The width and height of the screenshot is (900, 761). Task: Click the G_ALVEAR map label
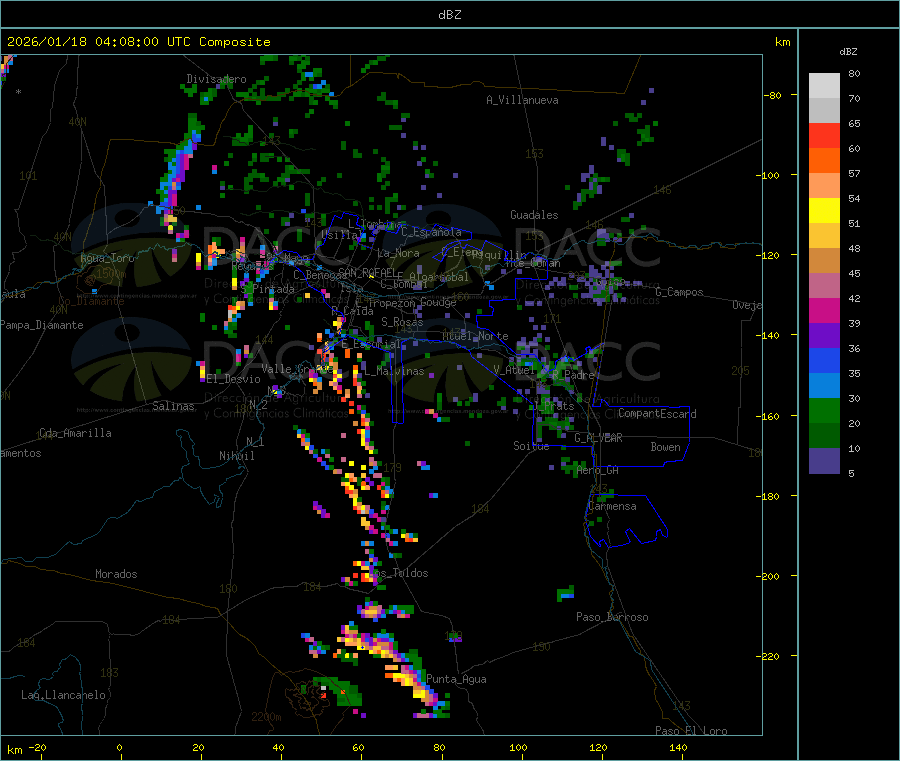pos(599,438)
